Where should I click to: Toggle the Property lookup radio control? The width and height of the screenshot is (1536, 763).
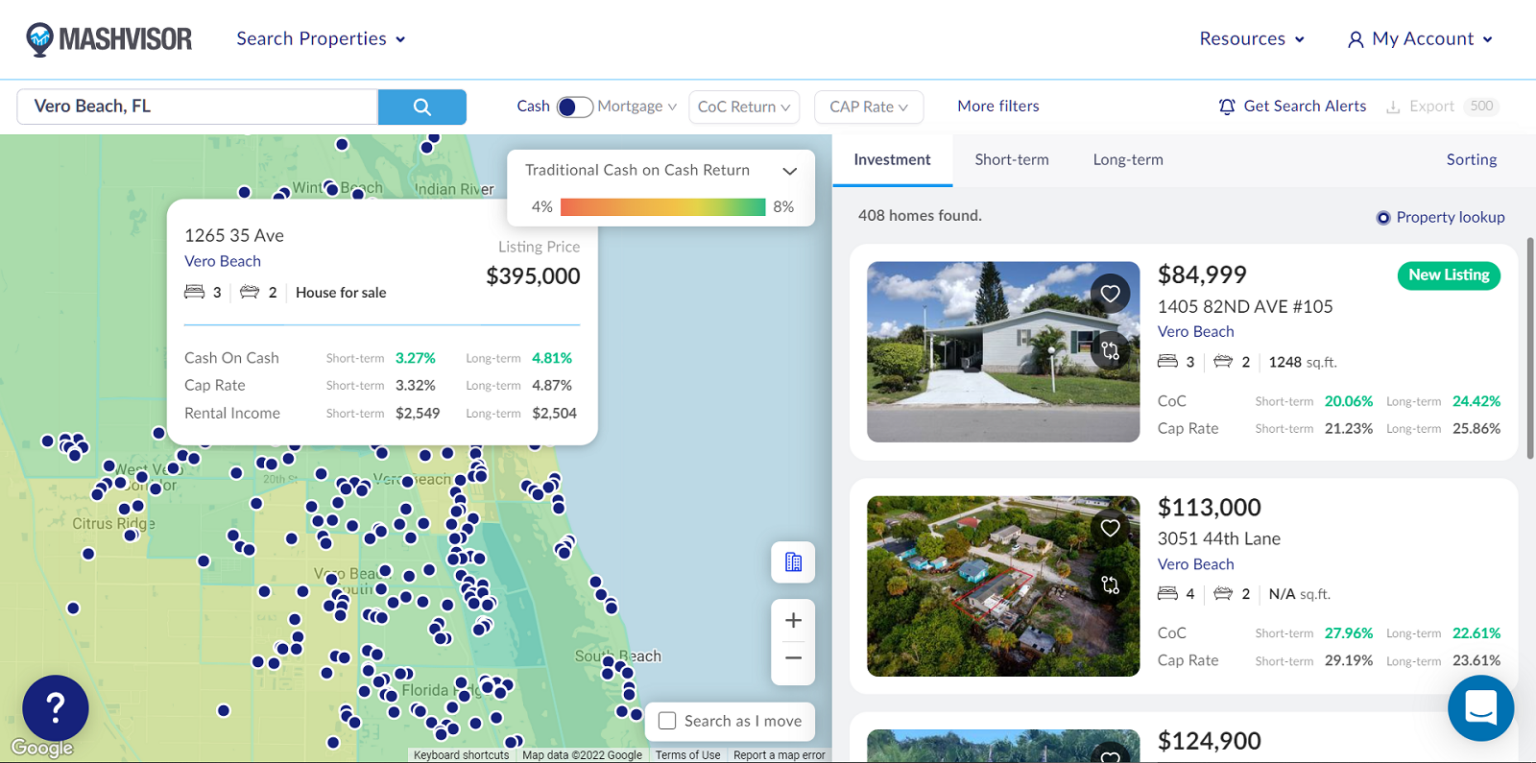click(x=1383, y=217)
